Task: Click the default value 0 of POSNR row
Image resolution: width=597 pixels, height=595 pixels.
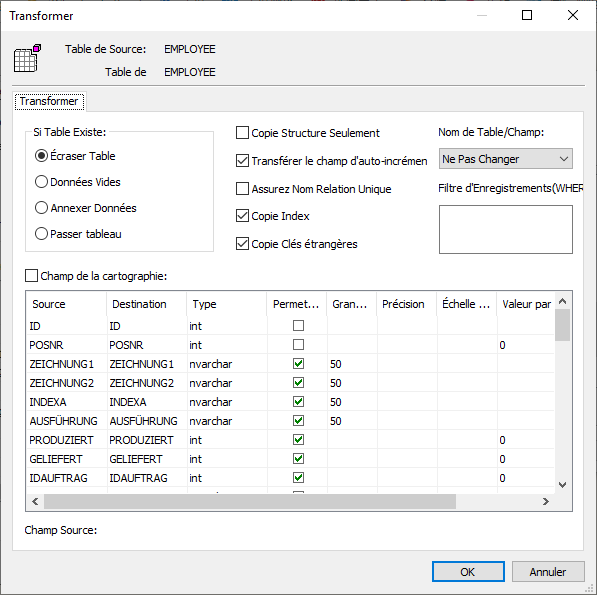Action: point(525,345)
